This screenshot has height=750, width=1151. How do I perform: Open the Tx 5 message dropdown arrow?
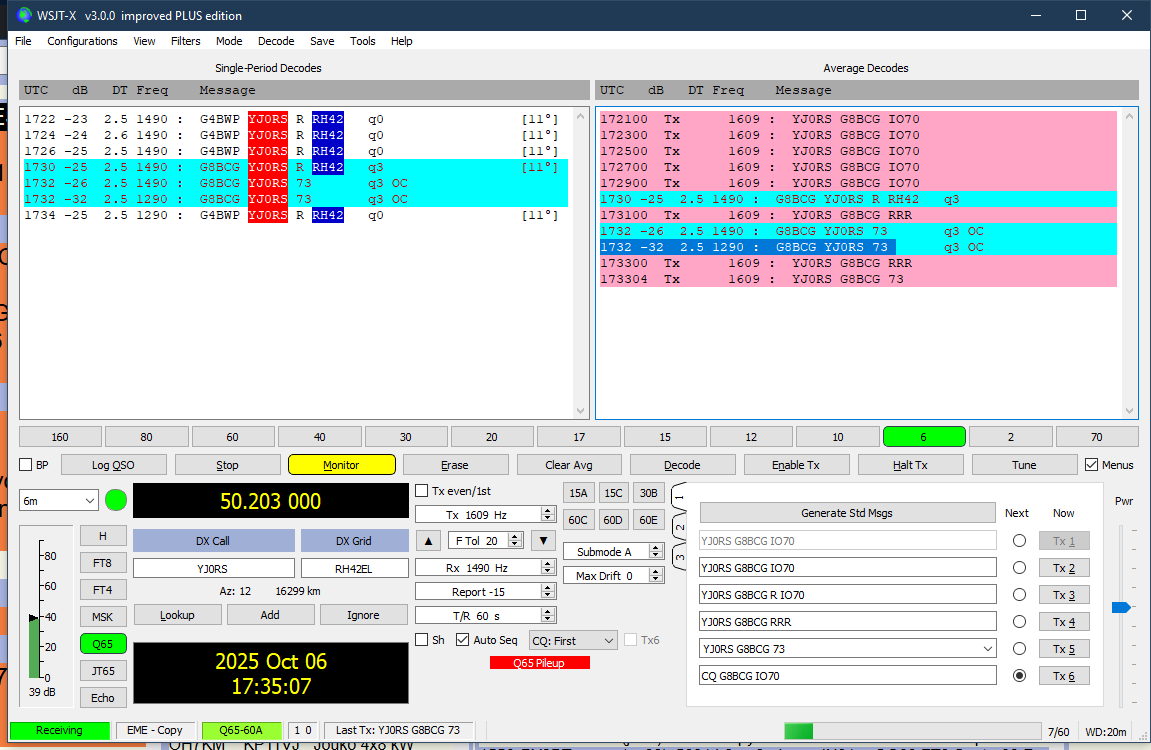point(988,649)
